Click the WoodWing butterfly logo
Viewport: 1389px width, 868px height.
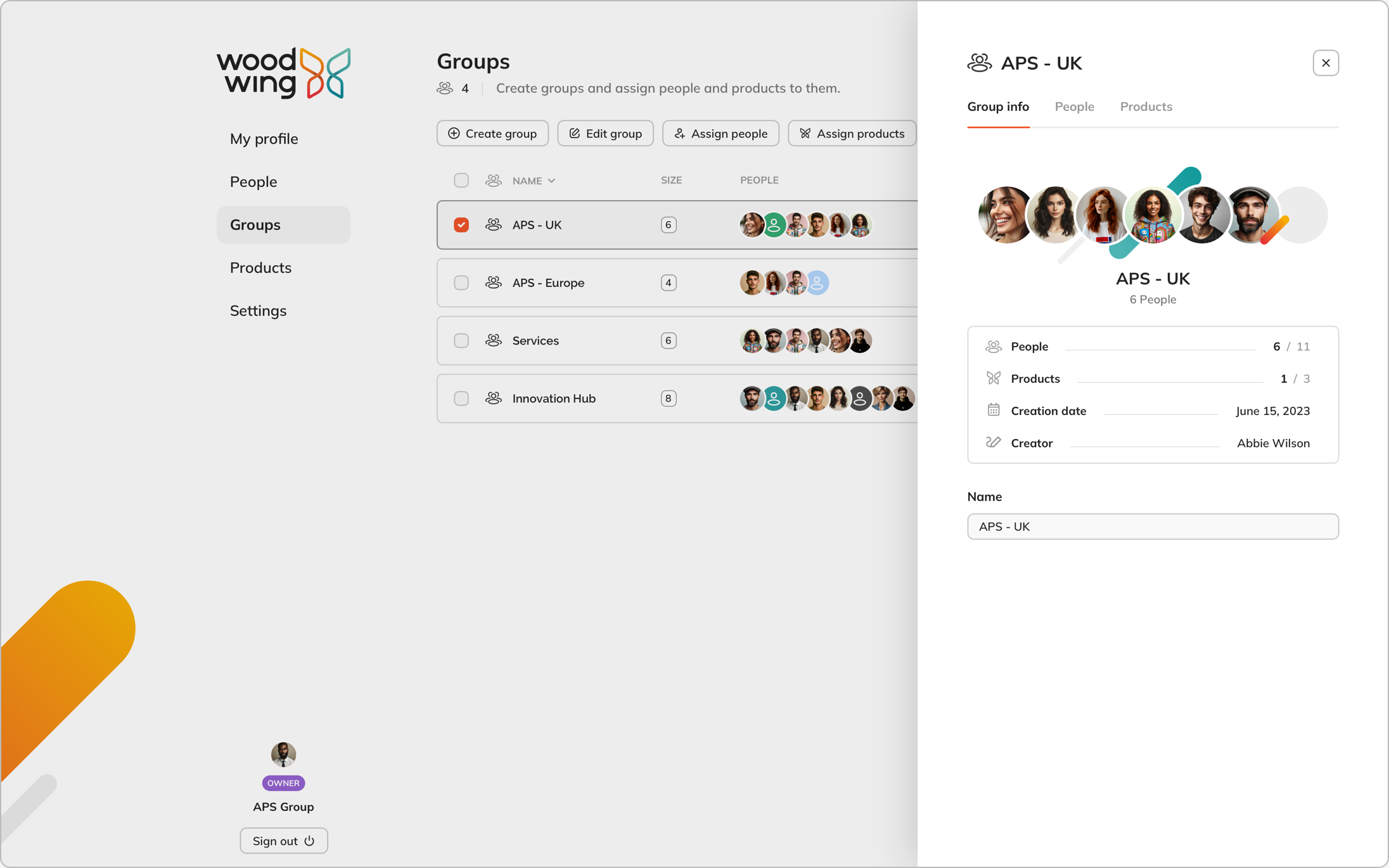324,73
